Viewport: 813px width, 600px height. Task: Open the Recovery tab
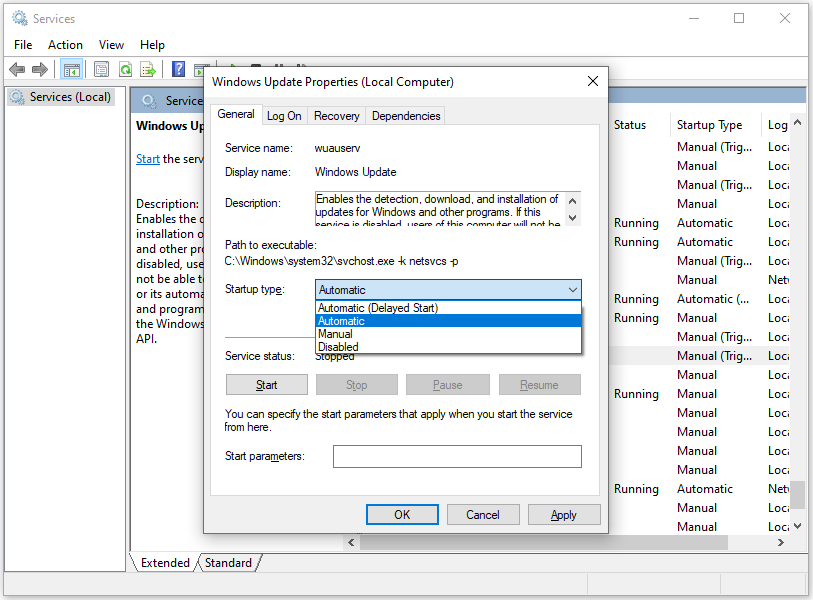pyautogui.click(x=336, y=116)
